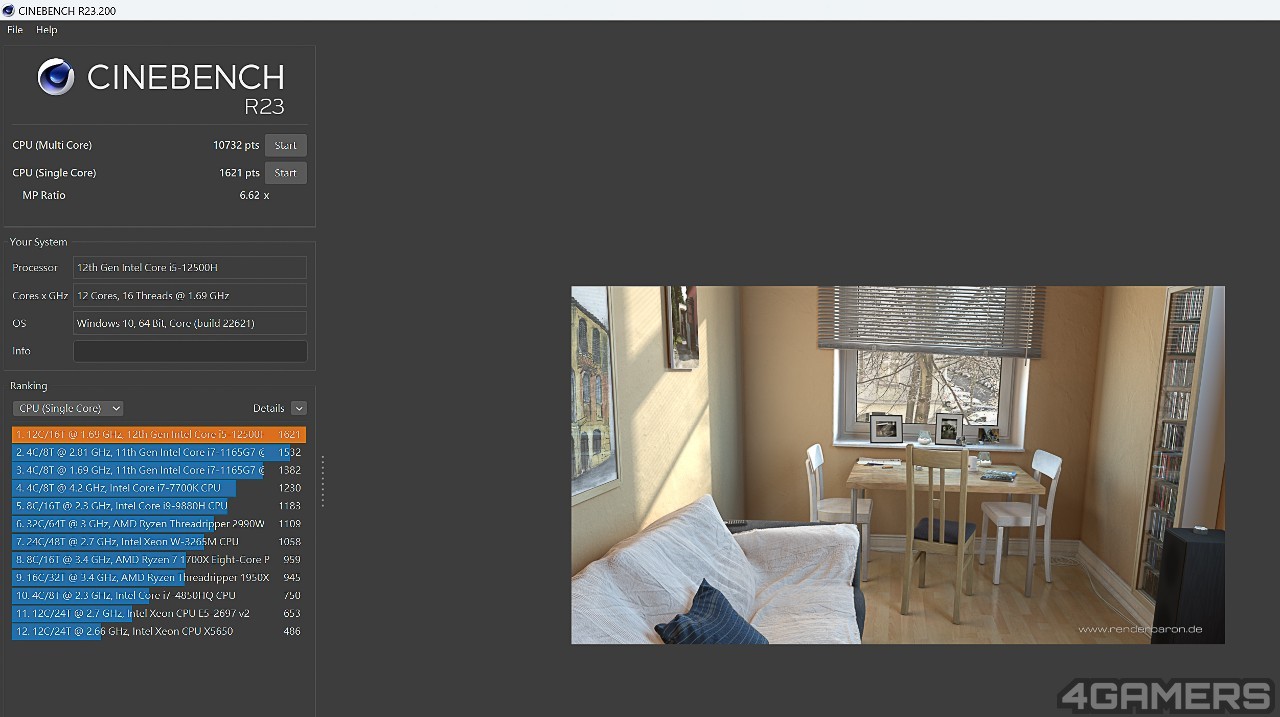This screenshot has height=717, width=1280.
Task: Click the Details label in Ranking
Action: 269,408
